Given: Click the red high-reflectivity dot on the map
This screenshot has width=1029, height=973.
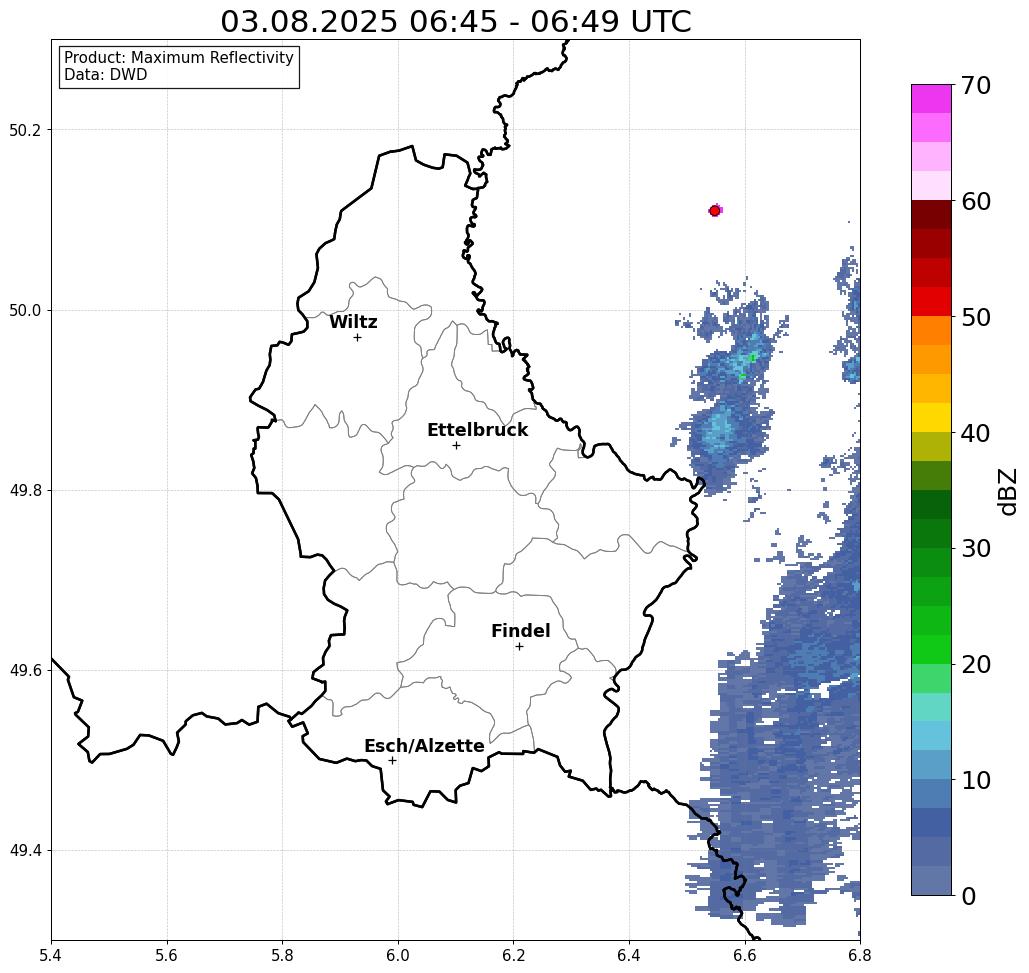Looking at the screenshot, I should 715,211.
